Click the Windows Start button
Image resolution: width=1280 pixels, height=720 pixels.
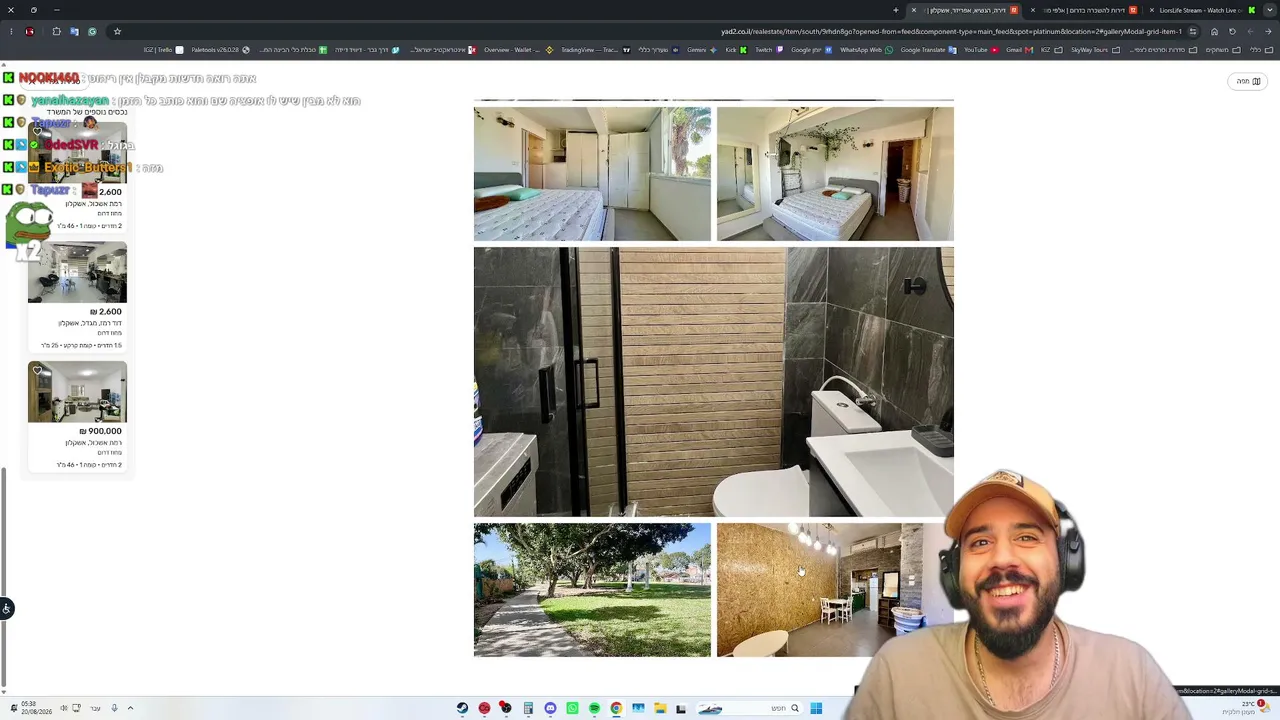[x=816, y=708]
